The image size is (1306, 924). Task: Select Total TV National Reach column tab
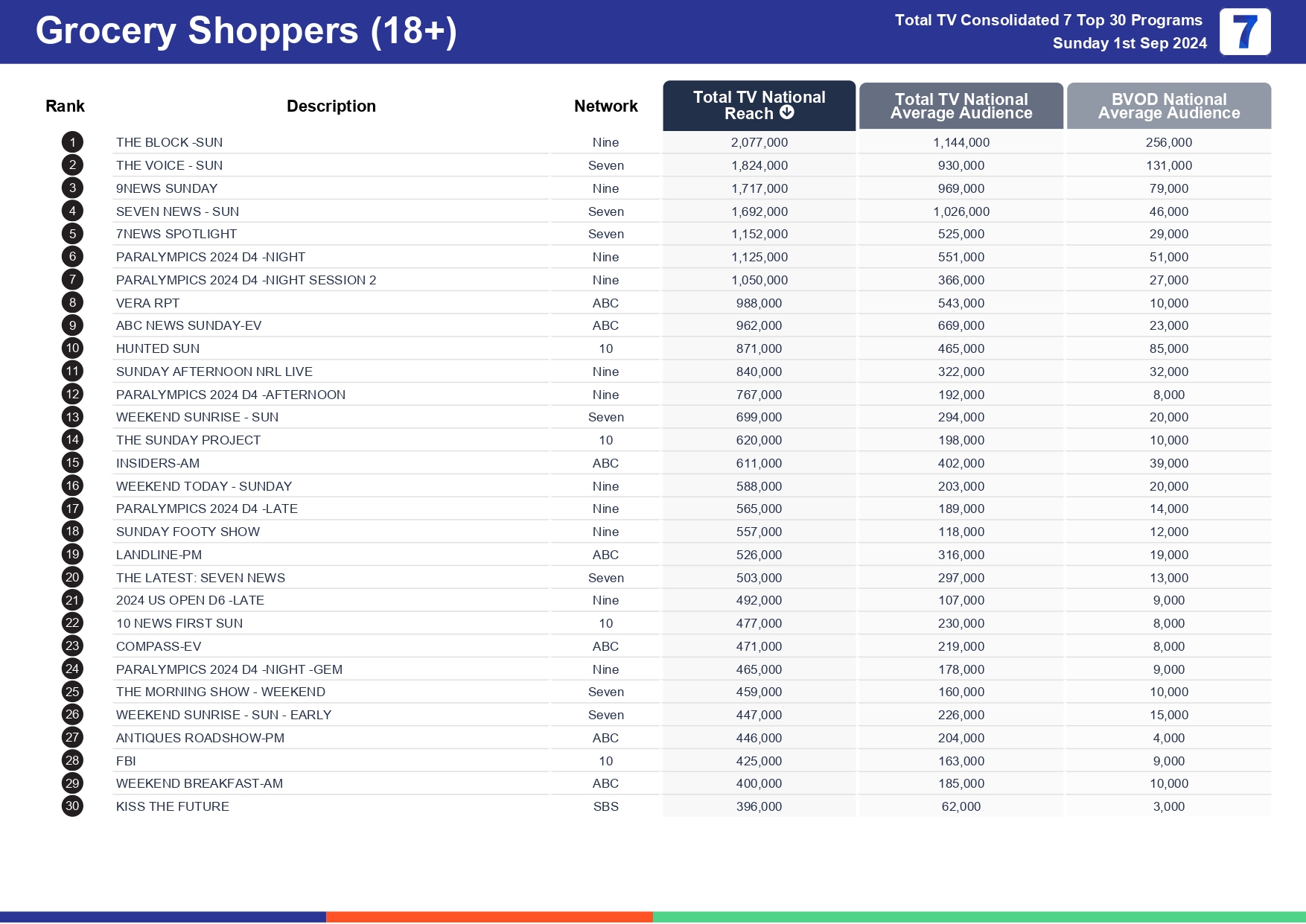coord(759,105)
